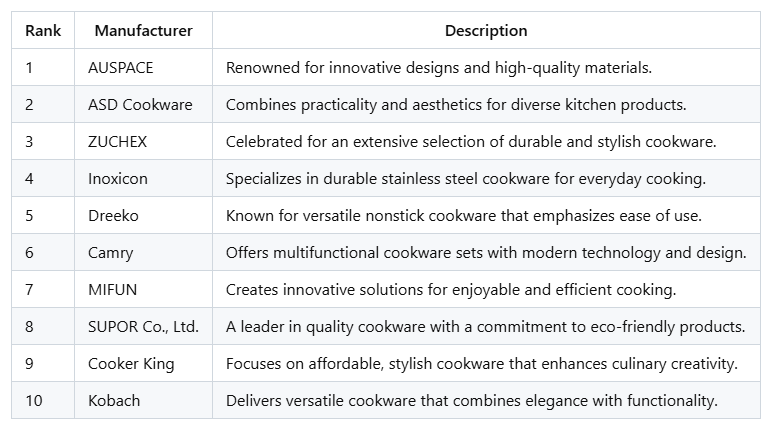Image resolution: width=775 pixels, height=427 pixels.
Task: Click the Rank column header
Action: [x=43, y=31]
